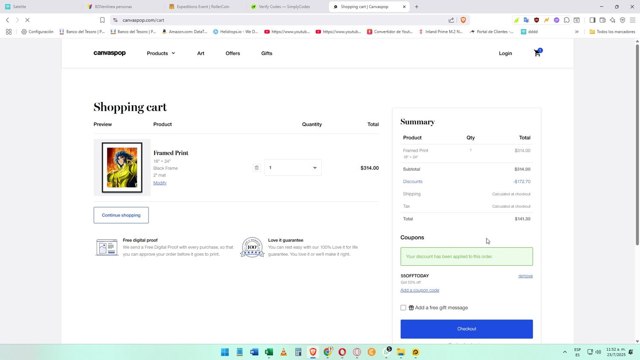The height and width of the screenshot is (360, 640).
Task: Open the Portal de Clientes bookmark
Action: pos(491,31)
